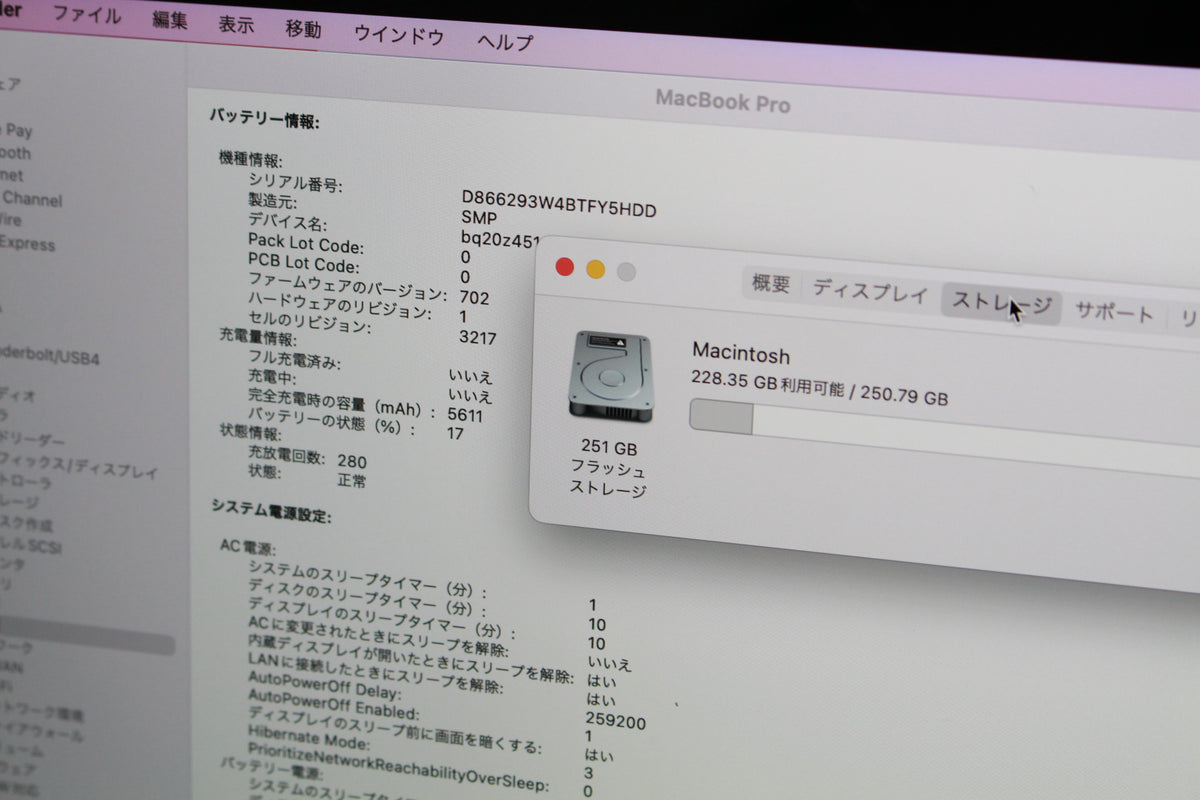Click the 228.35 GB利用可能 / 250.79 GB text

(819, 387)
